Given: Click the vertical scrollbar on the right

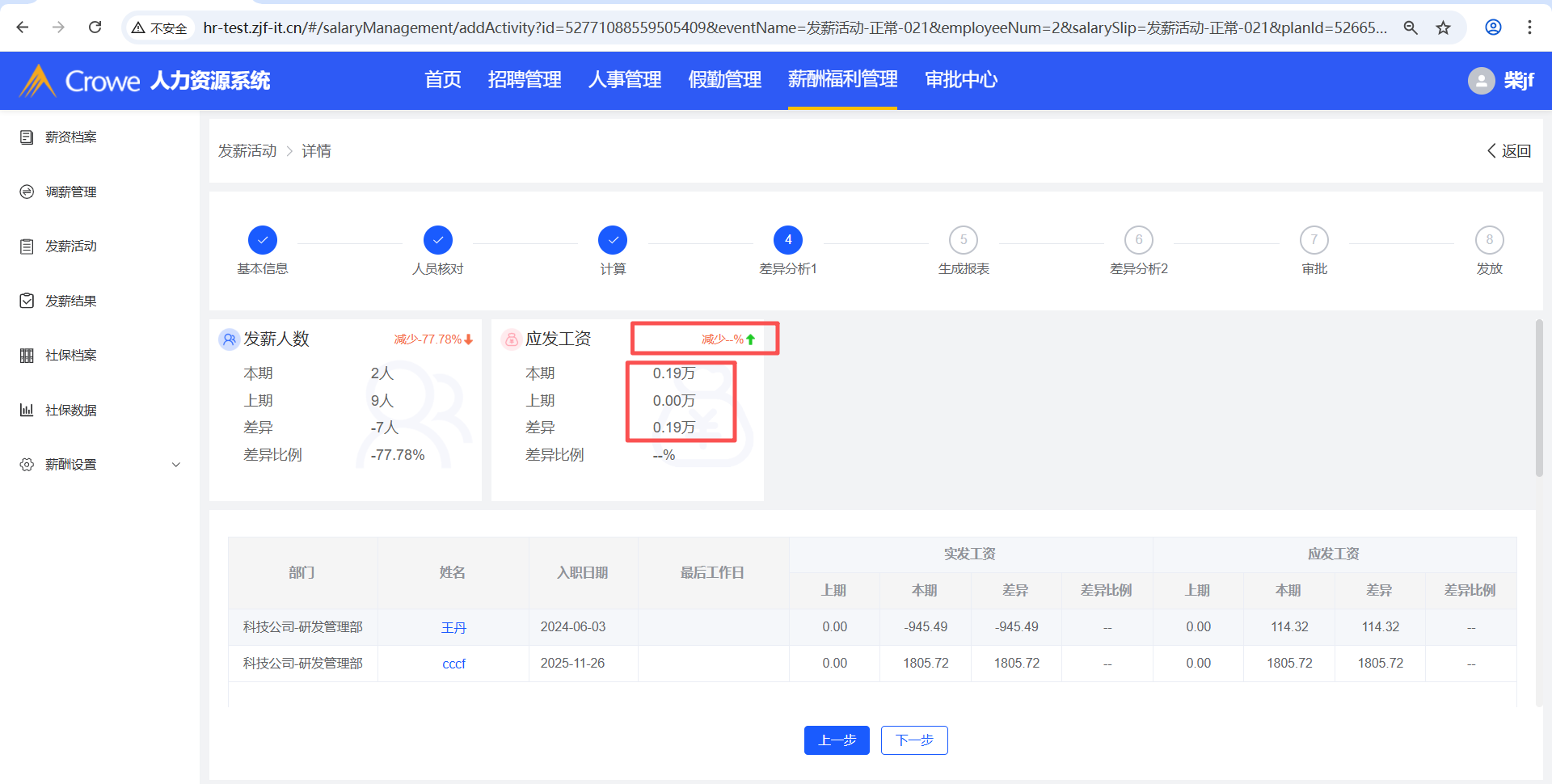Looking at the screenshot, I should coord(1539,398).
